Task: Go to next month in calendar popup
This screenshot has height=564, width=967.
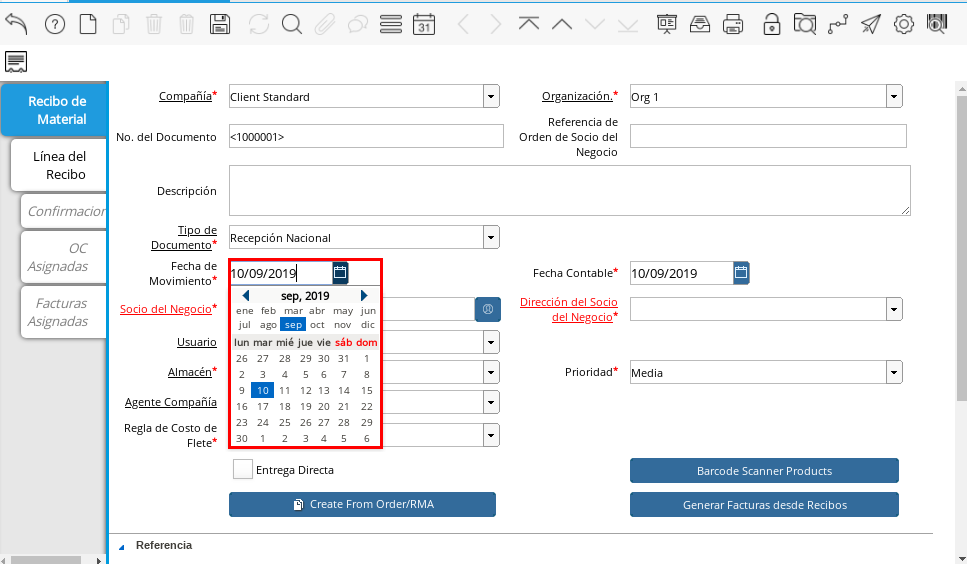Action: tap(364, 296)
